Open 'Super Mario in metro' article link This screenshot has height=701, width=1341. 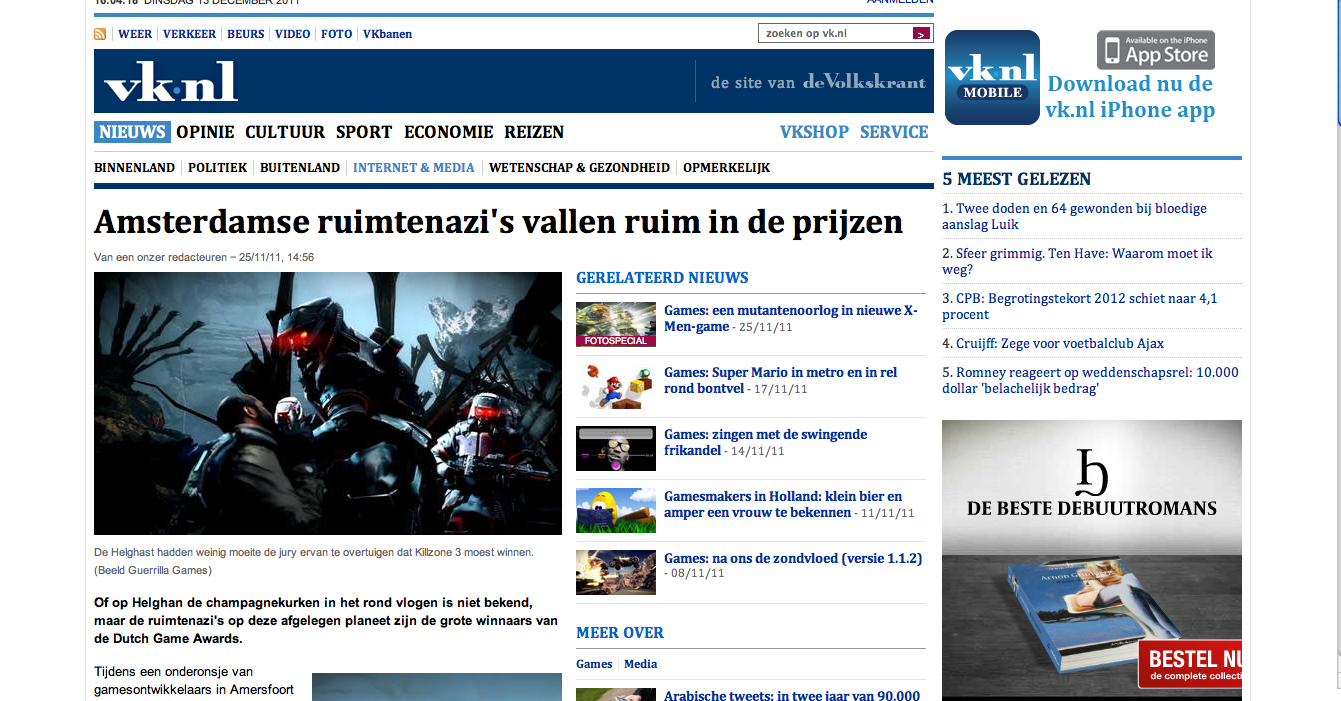point(781,381)
